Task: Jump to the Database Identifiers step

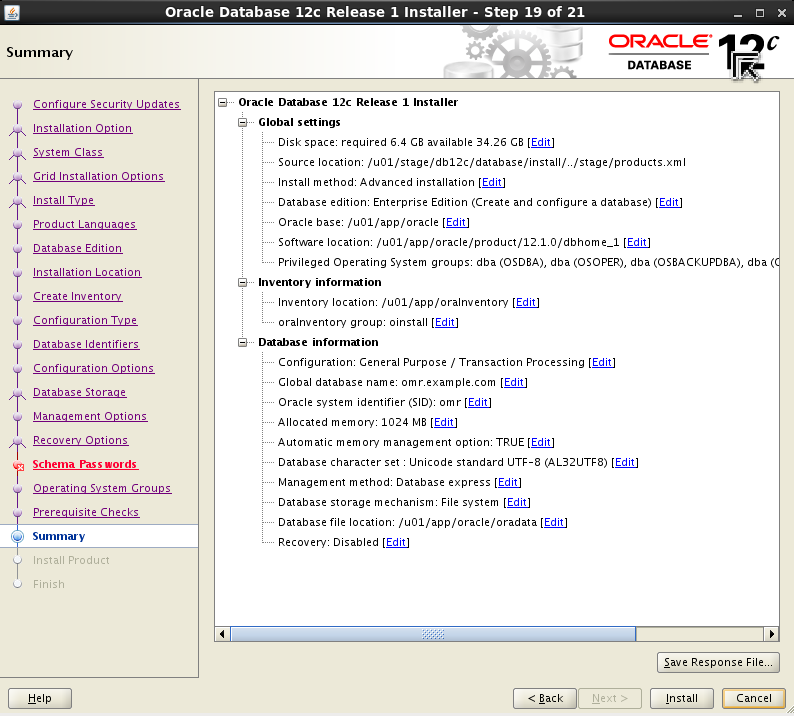Action: tap(86, 344)
